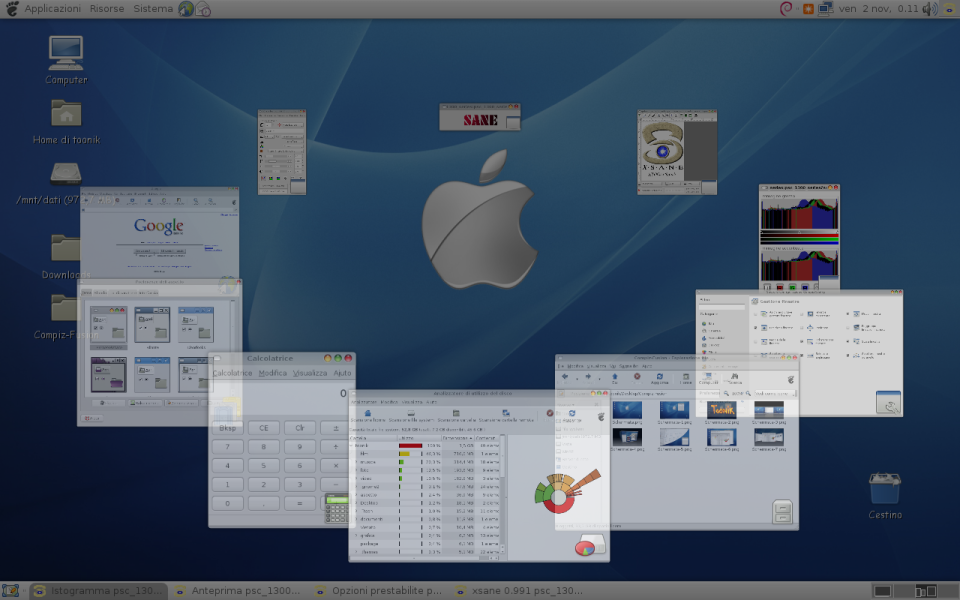The width and height of the screenshot is (960, 600).
Task: Select the xsane preview window with eye logo
Action: click(677, 152)
